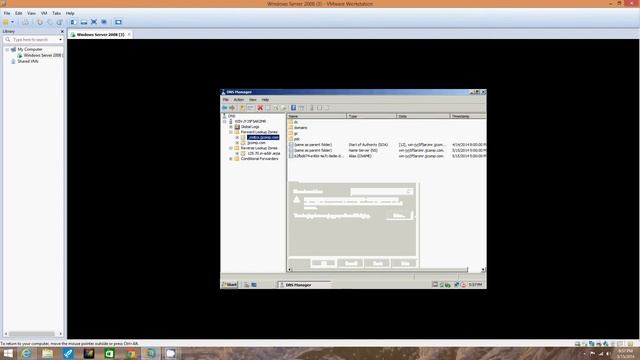Open DNS Manager File menu
This screenshot has height=360, width=640.
226,100
